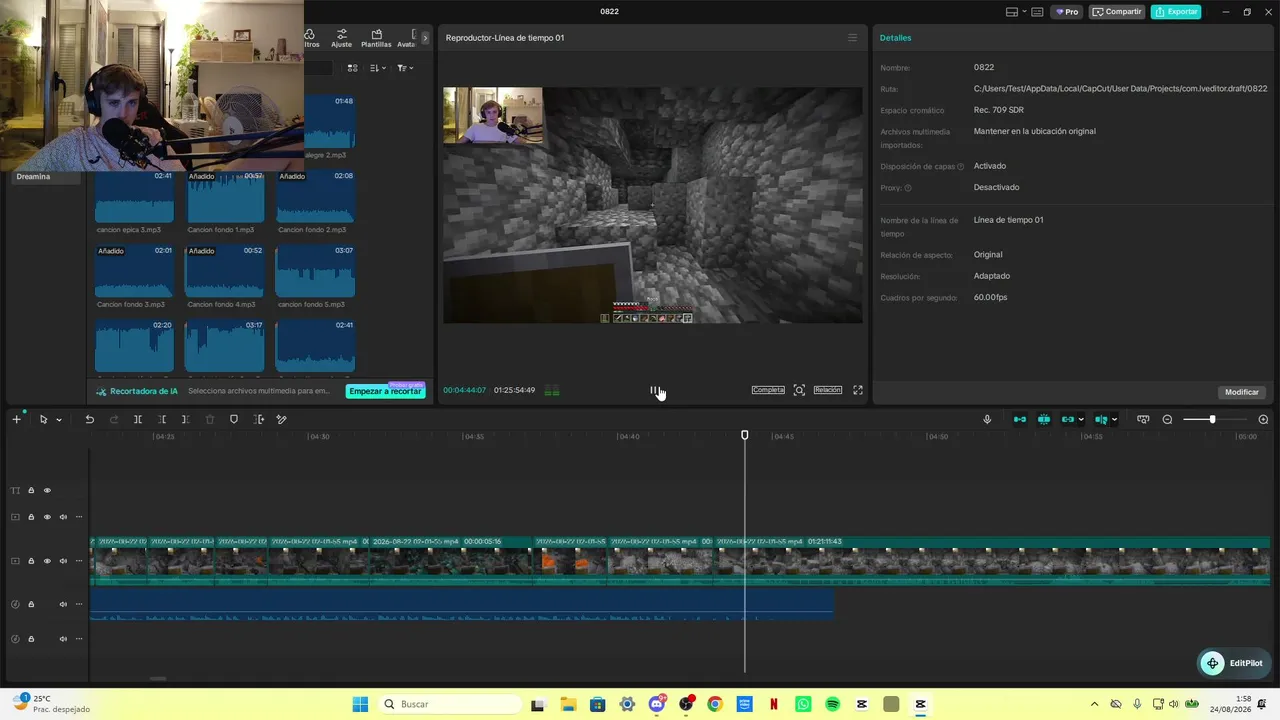Open the main video track options dots
The height and width of the screenshot is (720, 1280).
[x=79, y=561]
